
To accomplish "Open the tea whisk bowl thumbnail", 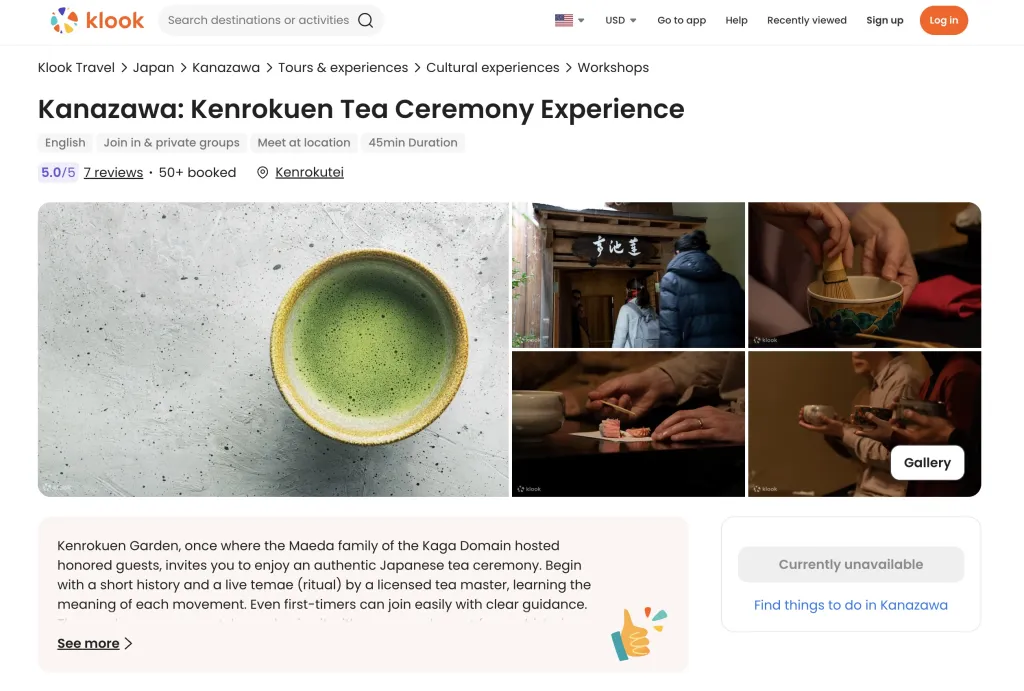I will [864, 275].
